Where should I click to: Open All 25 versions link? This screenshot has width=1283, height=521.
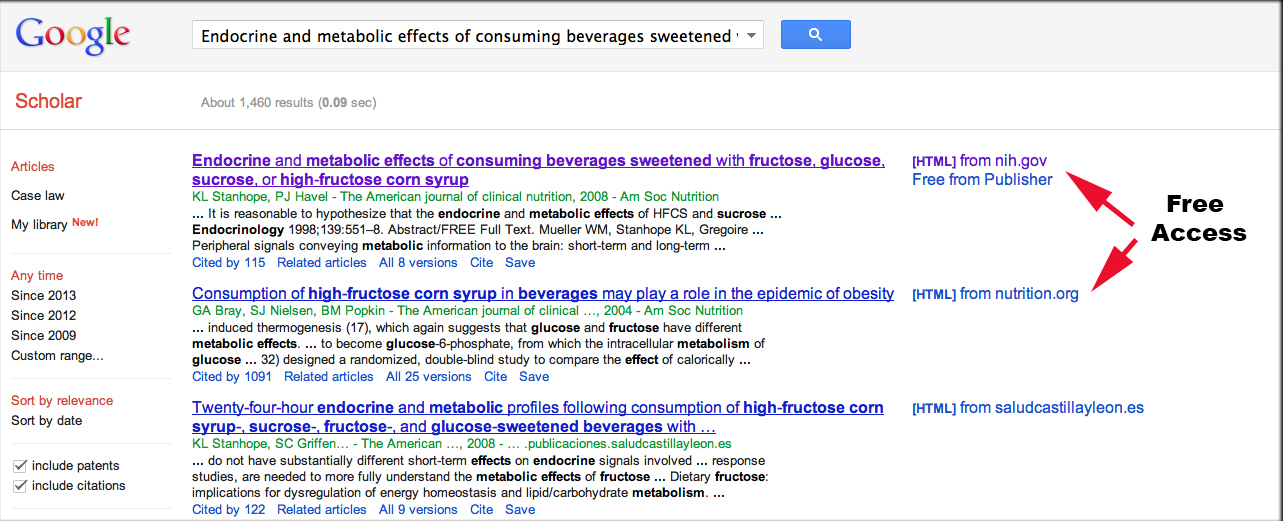point(428,377)
